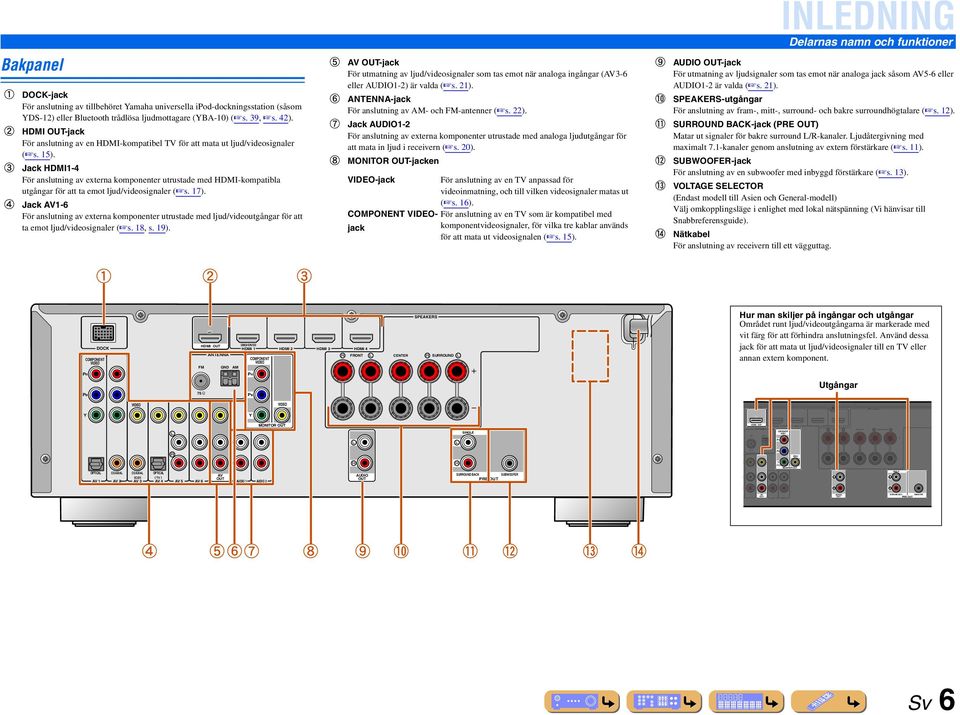Image resolution: width=960 pixels, height=715 pixels.
Task: Click the SUBWOOFER pre-out jack in diagram
Action: tap(508, 463)
